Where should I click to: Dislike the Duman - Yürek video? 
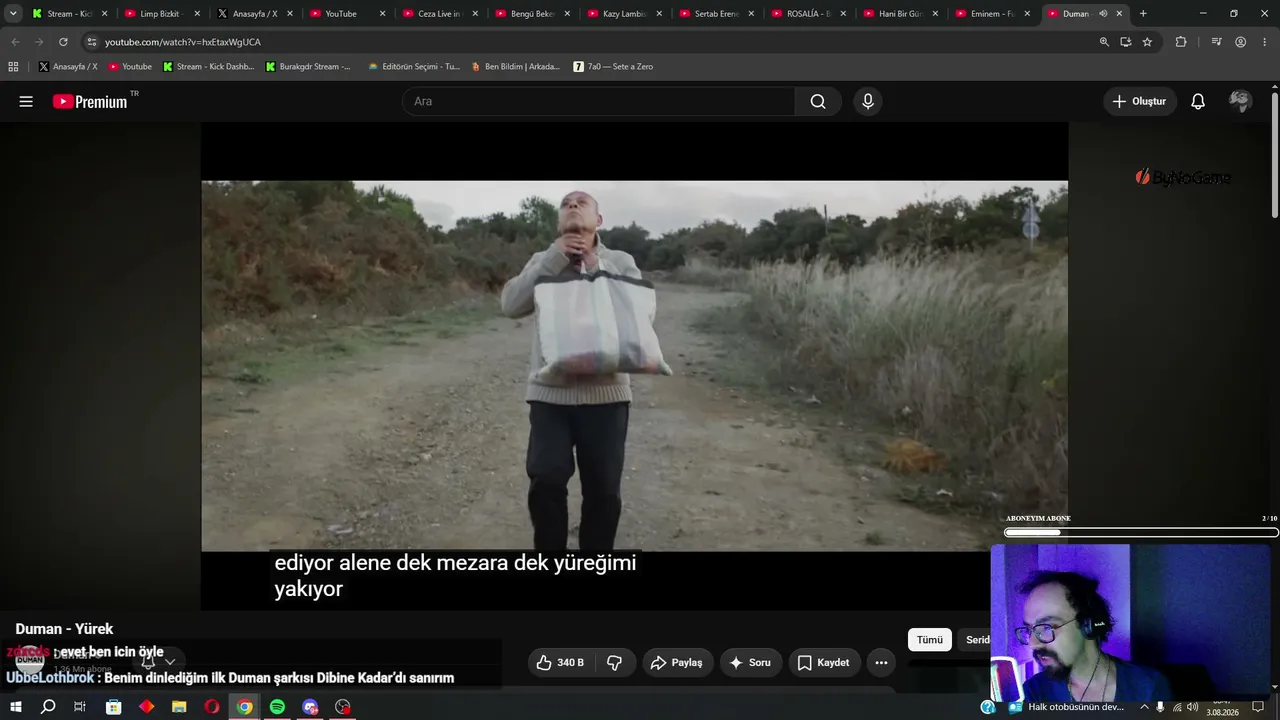click(614, 663)
